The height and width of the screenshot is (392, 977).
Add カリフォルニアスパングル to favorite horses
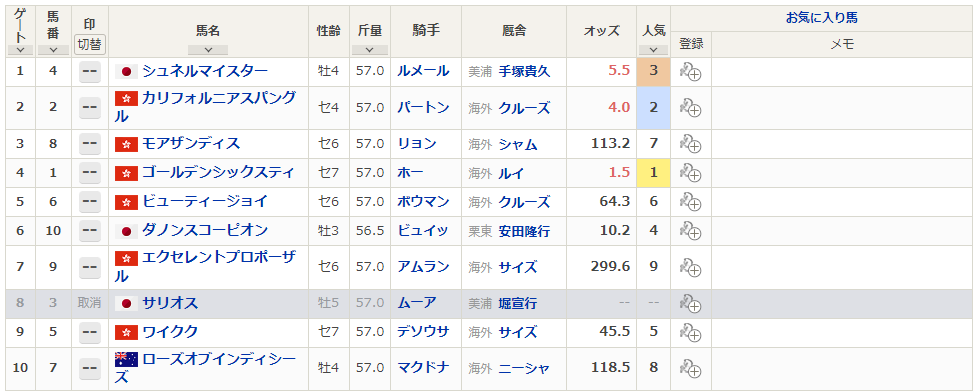(690, 108)
